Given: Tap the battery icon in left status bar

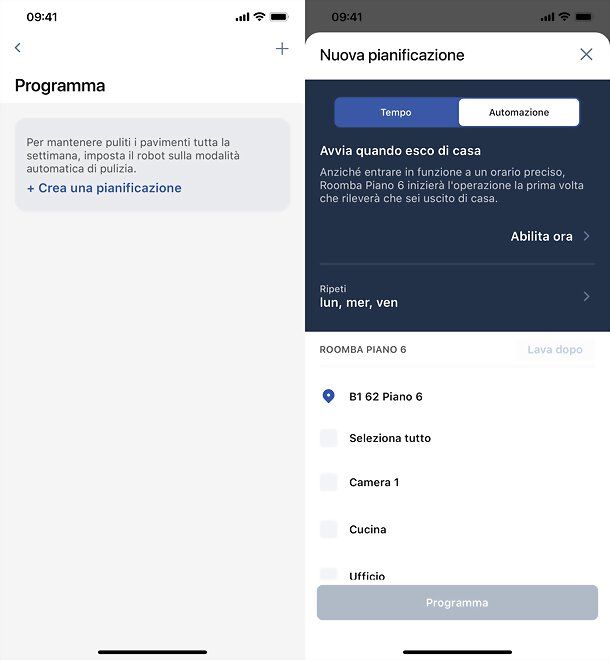Looking at the screenshot, I should 279,17.
